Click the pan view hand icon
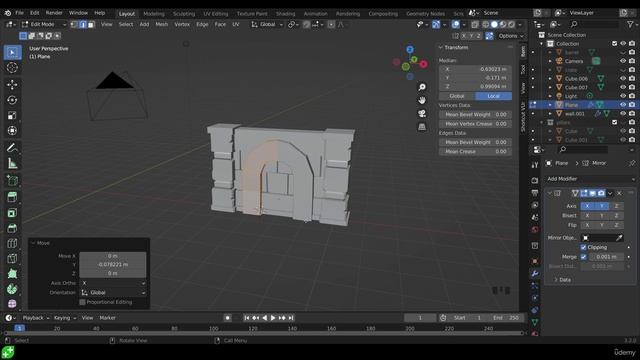640x360 pixels. tap(422, 100)
